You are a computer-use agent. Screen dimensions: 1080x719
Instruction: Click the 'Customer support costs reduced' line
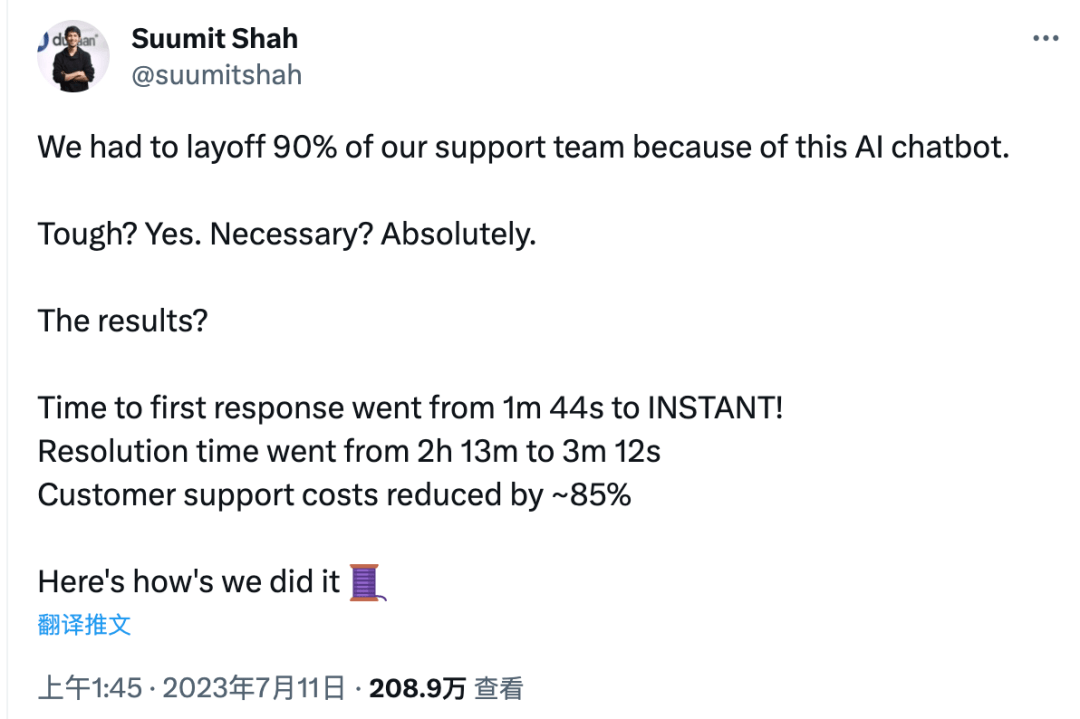coord(334,494)
